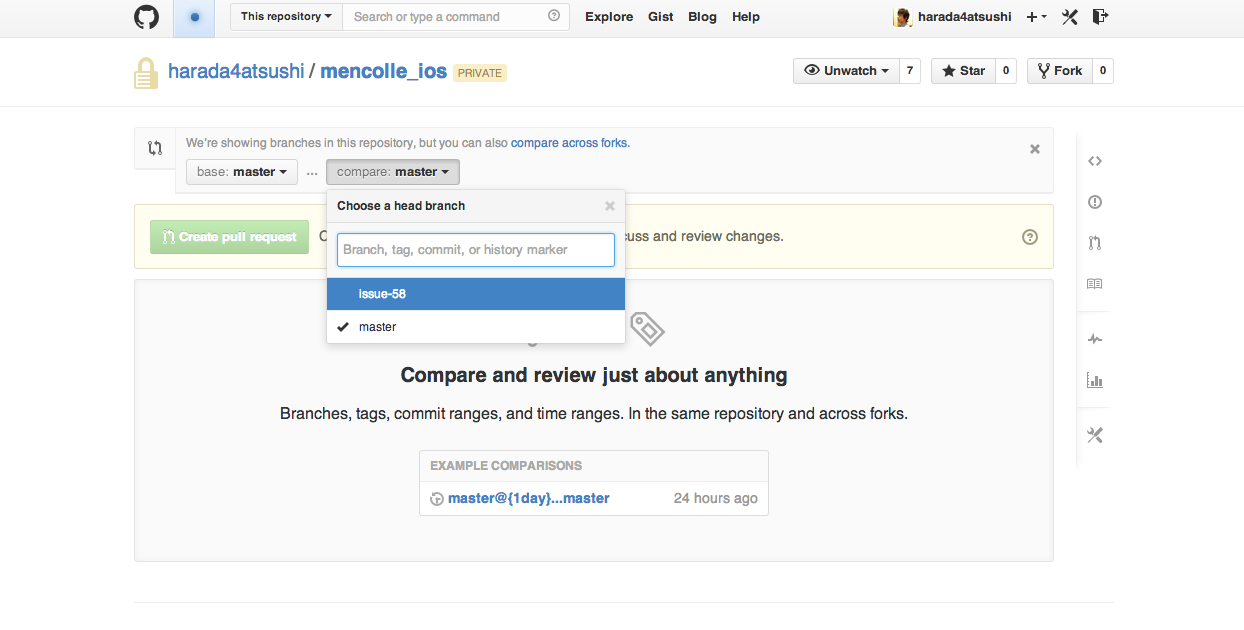
Task: View repository Pulse activity icon
Action: [1095, 338]
